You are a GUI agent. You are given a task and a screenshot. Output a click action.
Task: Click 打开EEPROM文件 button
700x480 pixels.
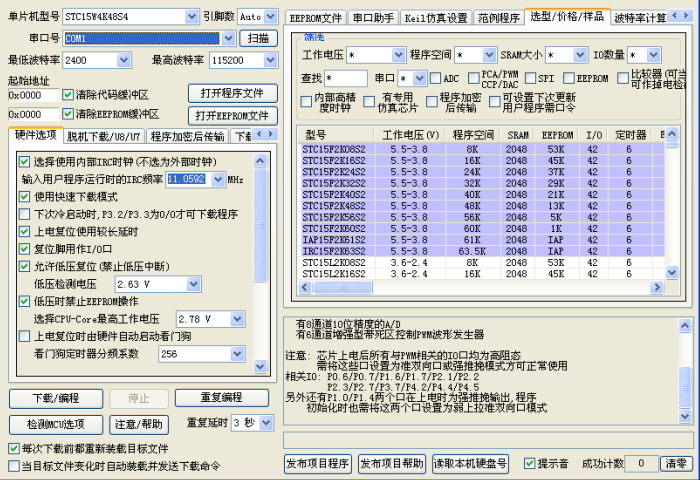233,116
